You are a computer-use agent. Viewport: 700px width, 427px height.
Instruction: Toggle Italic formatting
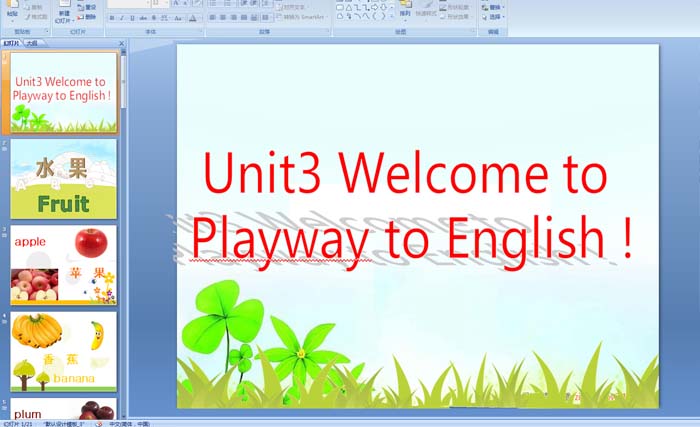[x=122, y=18]
